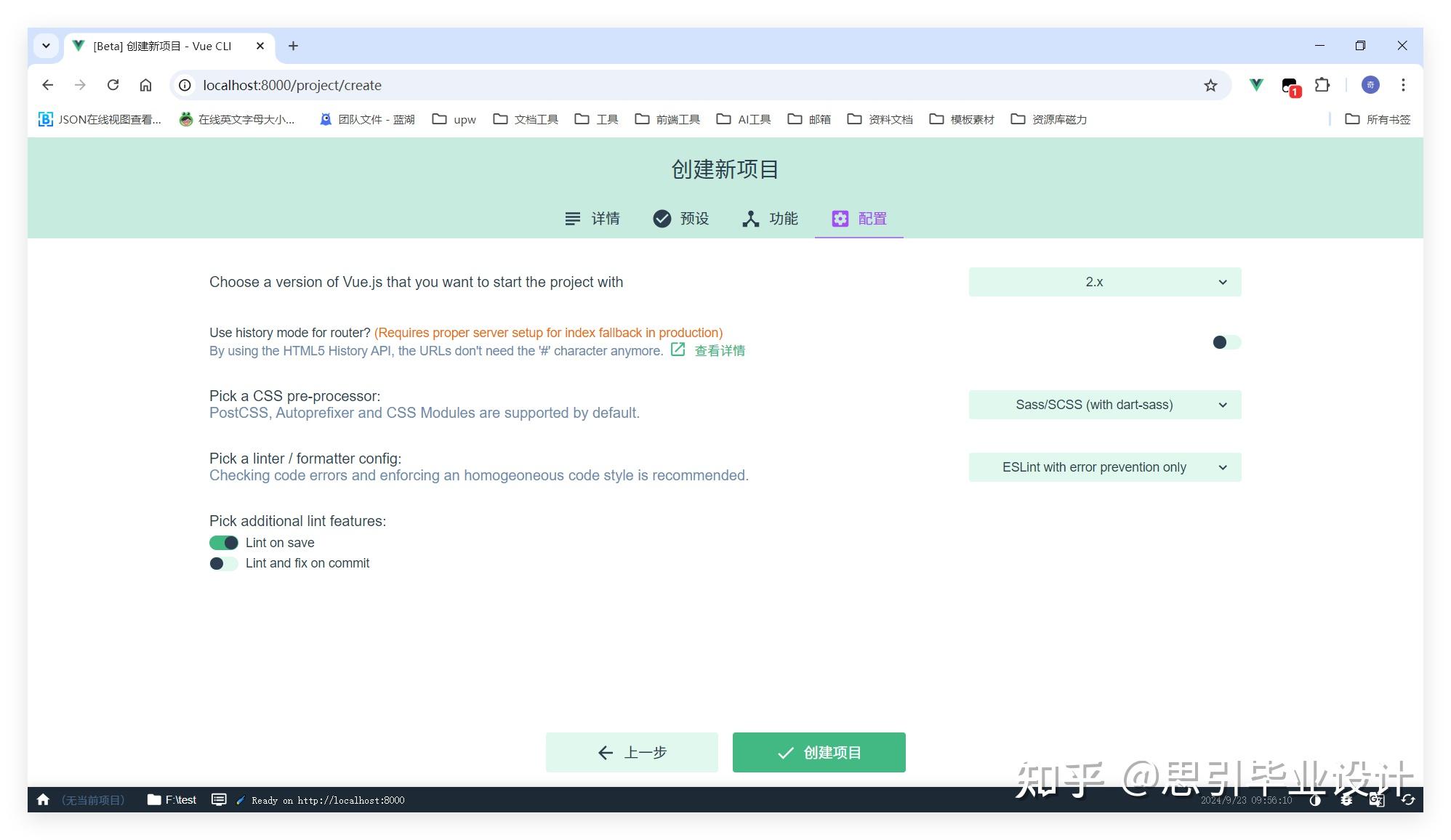The height and width of the screenshot is (840, 1451).
Task: Toggle history mode for router switch
Action: click(1226, 342)
